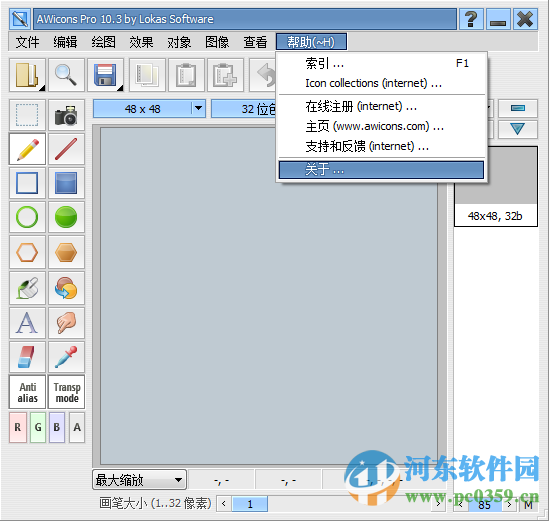Choose Icon collections (internet) entry
The height and width of the screenshot is (521, 549).
[x=381, y=83]
